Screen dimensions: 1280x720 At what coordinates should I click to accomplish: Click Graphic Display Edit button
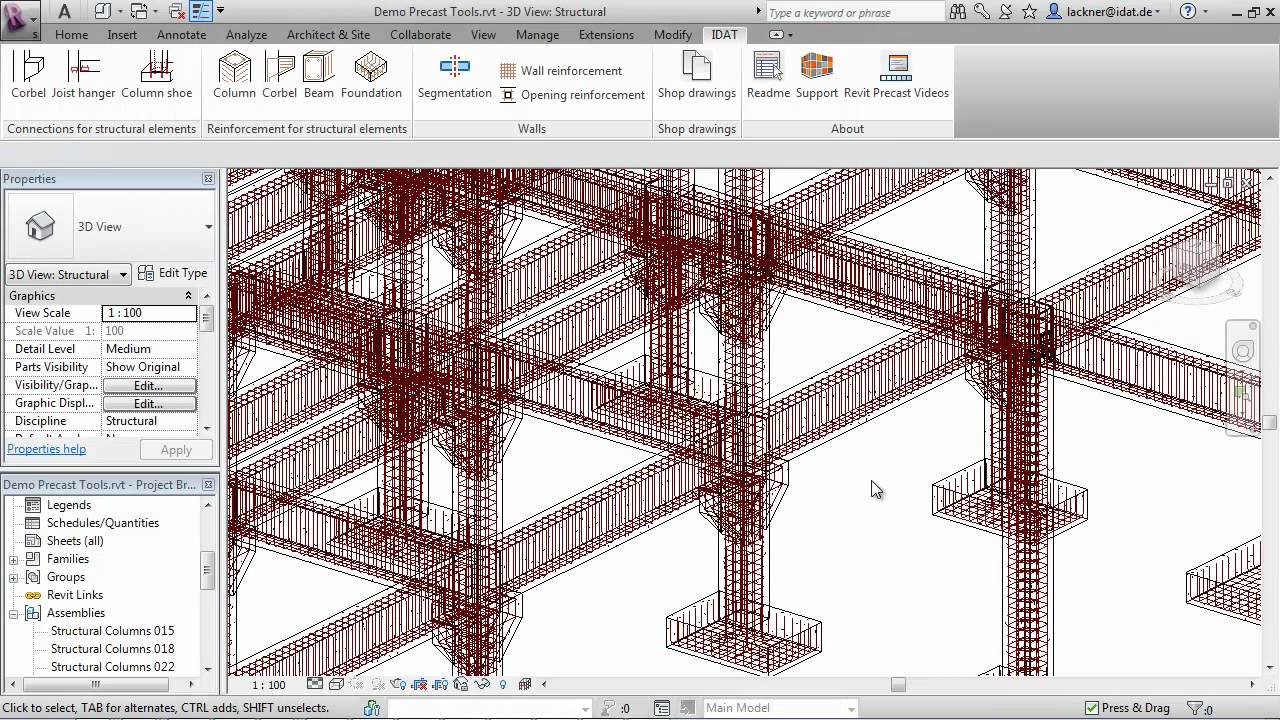pyautogui.click(x=149, y=403)
